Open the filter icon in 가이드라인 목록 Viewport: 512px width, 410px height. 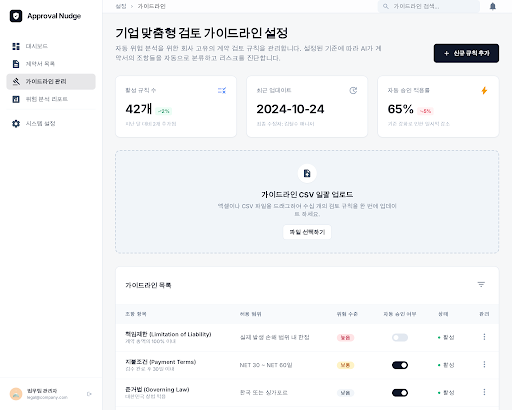point(481,284)
